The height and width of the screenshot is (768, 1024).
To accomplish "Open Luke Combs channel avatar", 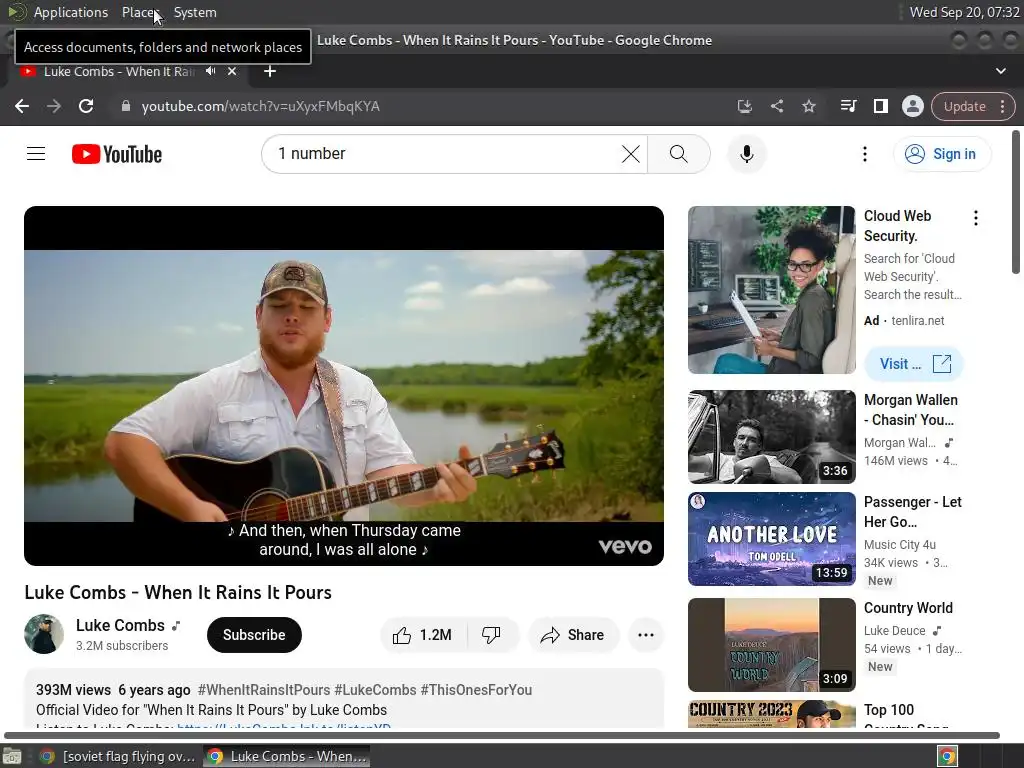I will tap(44, 634).
